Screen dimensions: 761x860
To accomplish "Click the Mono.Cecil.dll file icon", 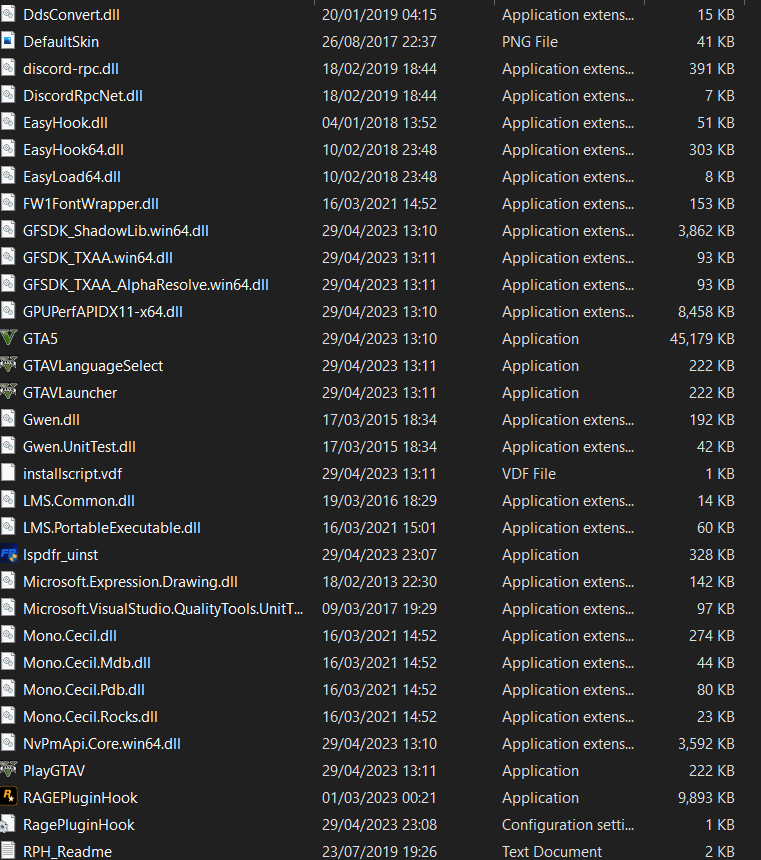I will tap(8, 635).
